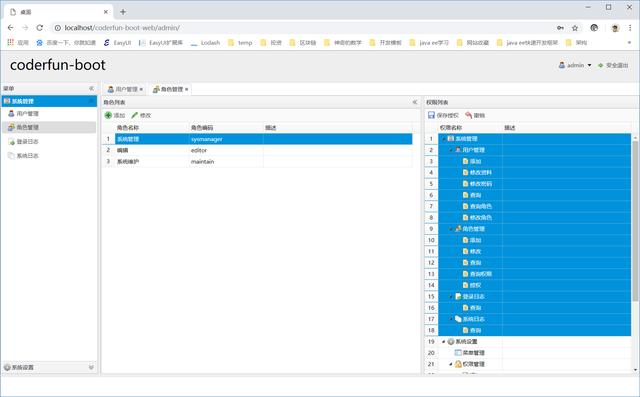Collapse the 角色列表 panel
Viewport: 640px width, 397px height.
pos(415,102)
